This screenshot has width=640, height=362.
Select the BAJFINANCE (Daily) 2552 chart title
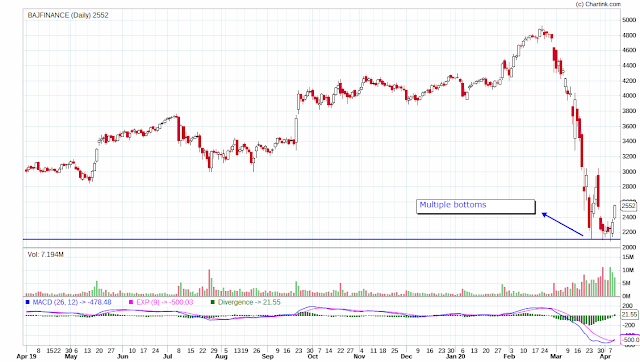pos(68,16)
